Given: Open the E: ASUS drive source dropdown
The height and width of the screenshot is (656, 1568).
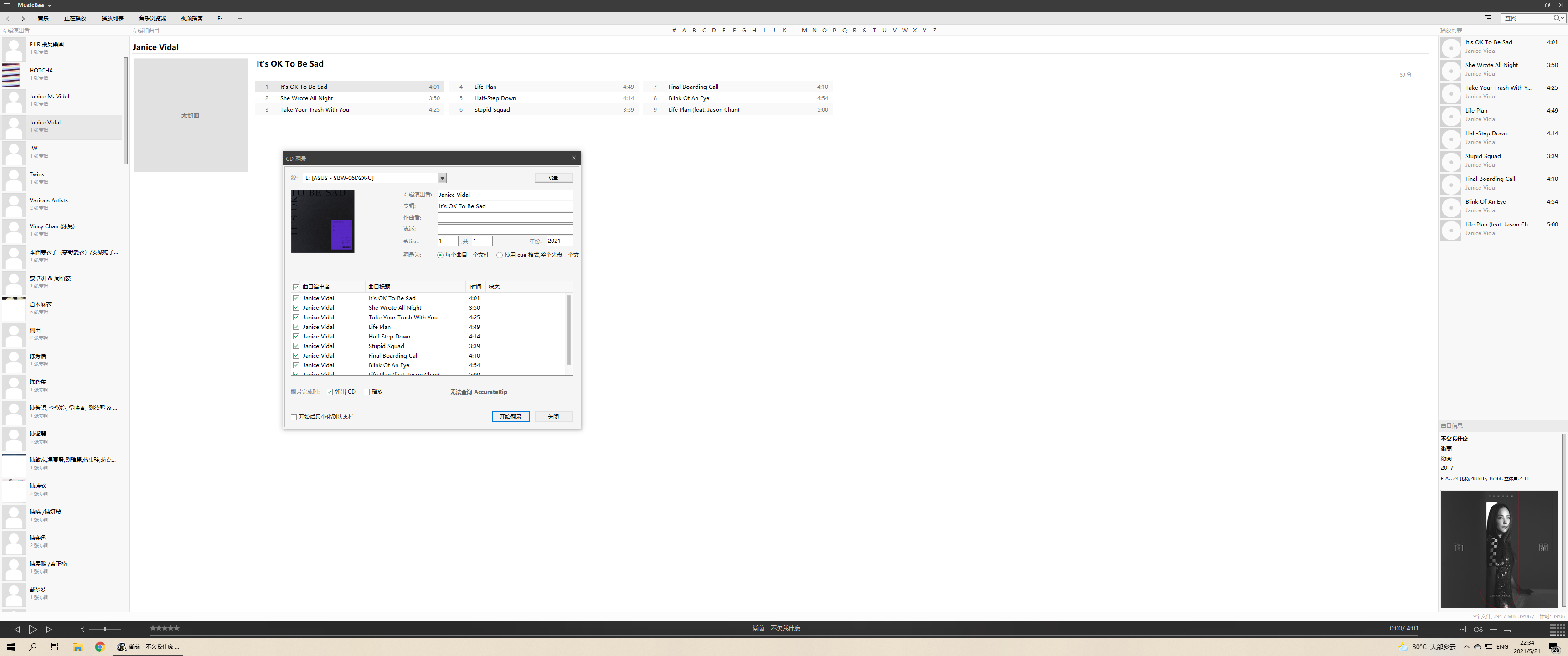Looking at the screenshot, I should (x=443, y=178).
